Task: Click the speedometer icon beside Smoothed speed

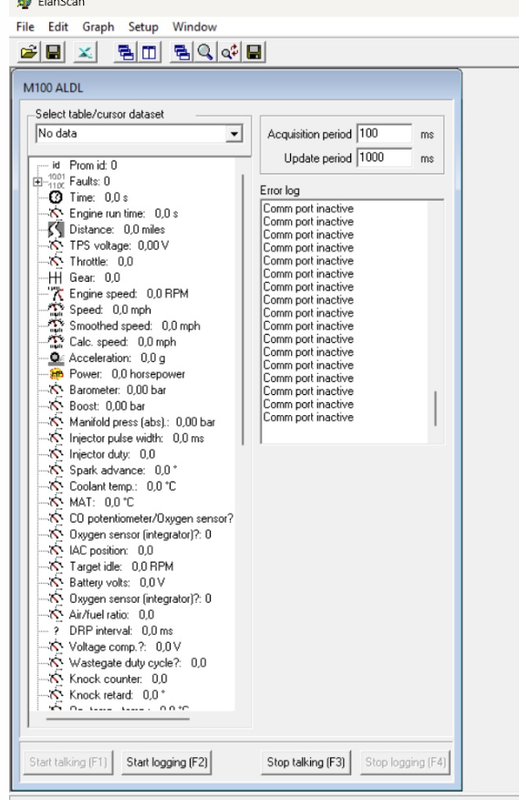Action: 56,326
